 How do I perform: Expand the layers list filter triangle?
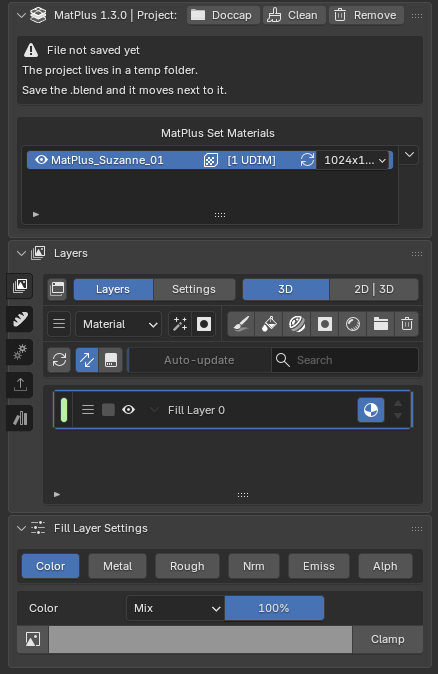click(57, 494)
